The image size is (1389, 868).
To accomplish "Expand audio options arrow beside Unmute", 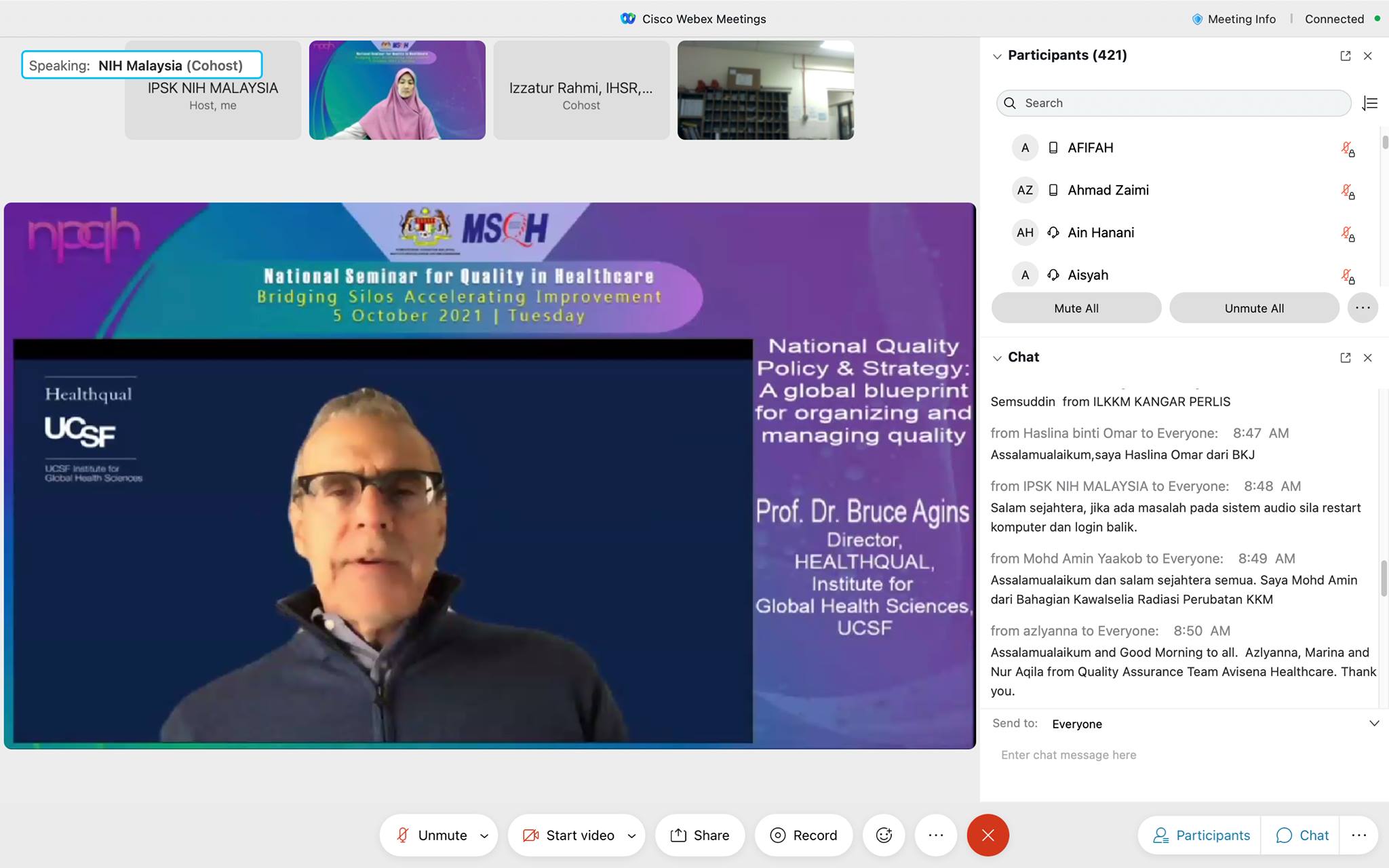I will (484, 835).
